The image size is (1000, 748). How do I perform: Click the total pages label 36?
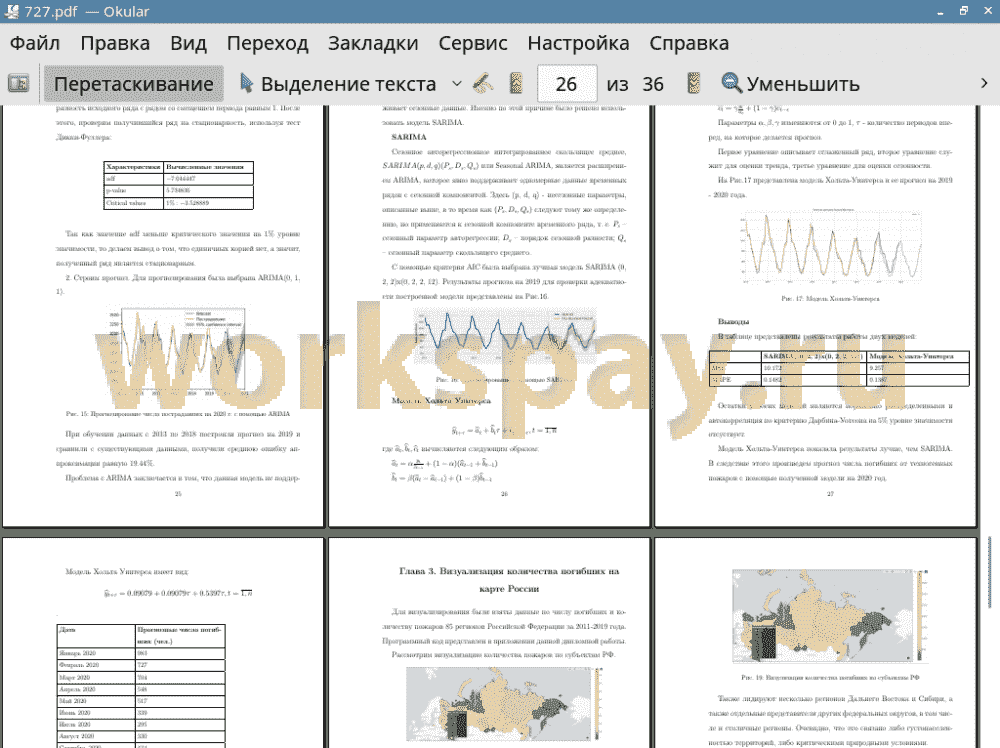[652, 84]
